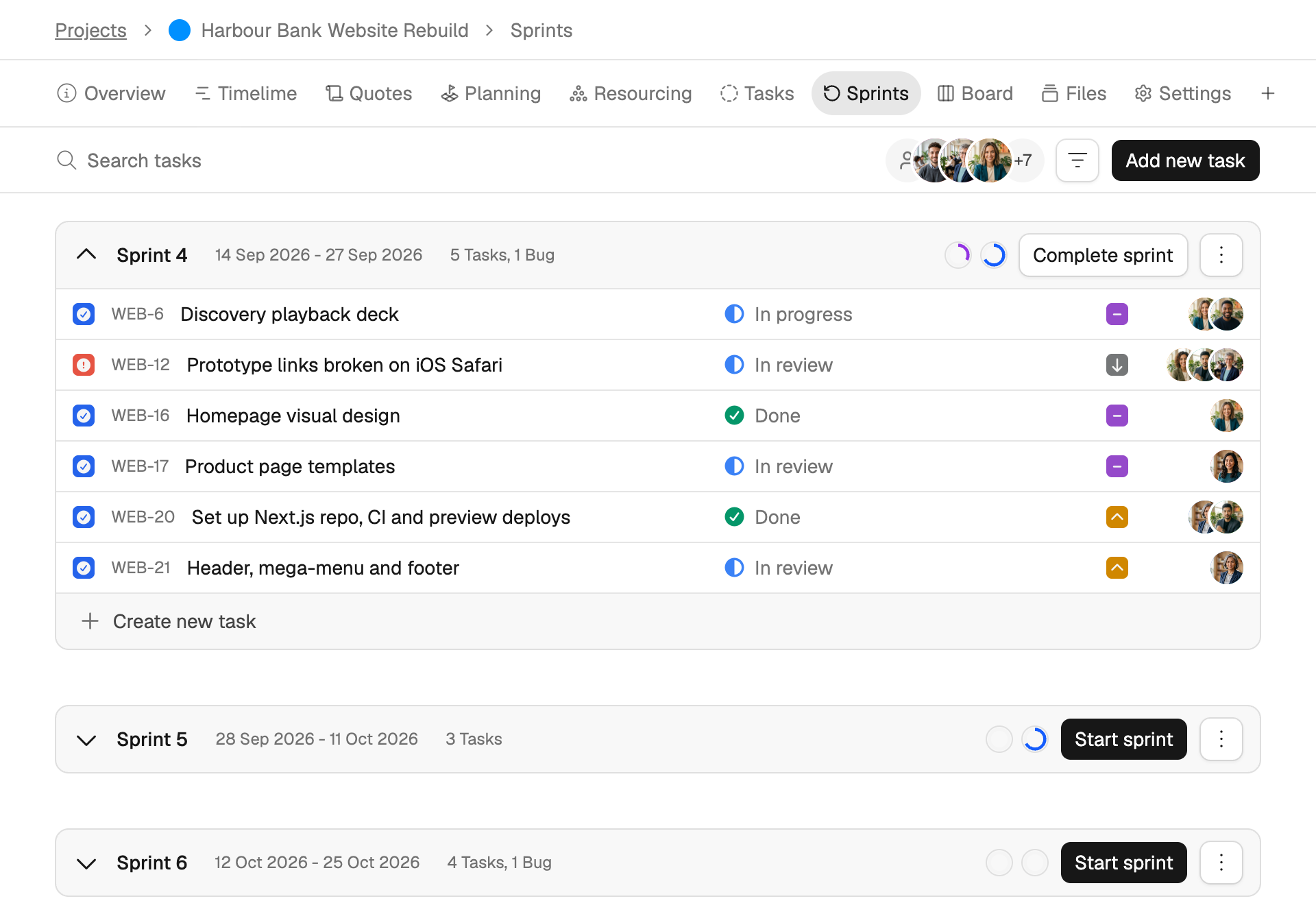Viewport: 1316px width, 901px height.
Task: Click the blue progress ring in Sprint 5
Action: [1034, 739]
